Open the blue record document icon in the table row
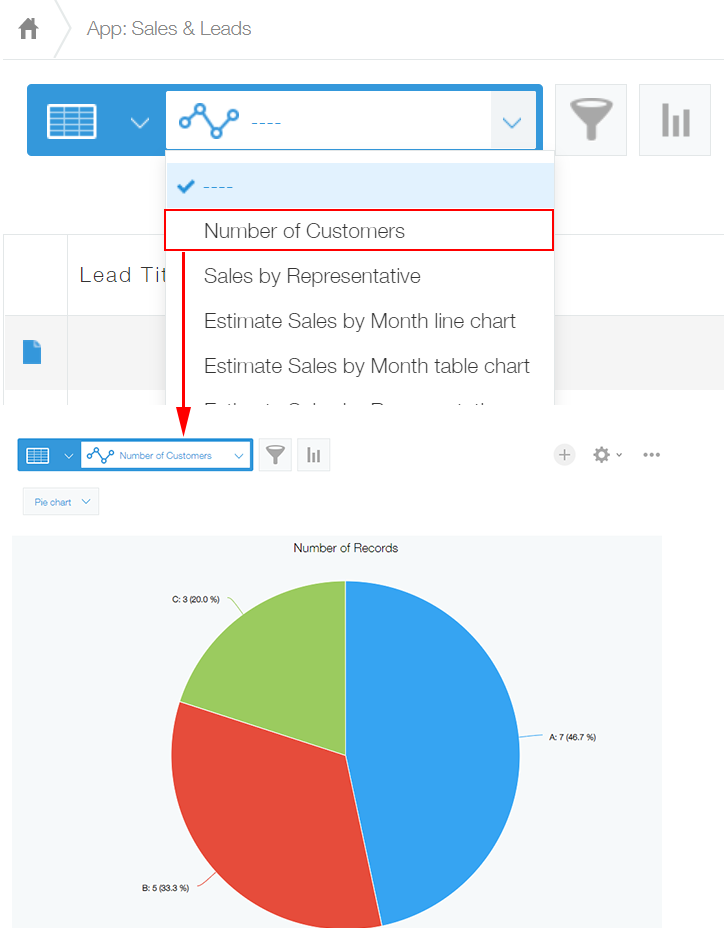This screenshot has width=724, height=928. pyautogui.click(x=32, y=352)
